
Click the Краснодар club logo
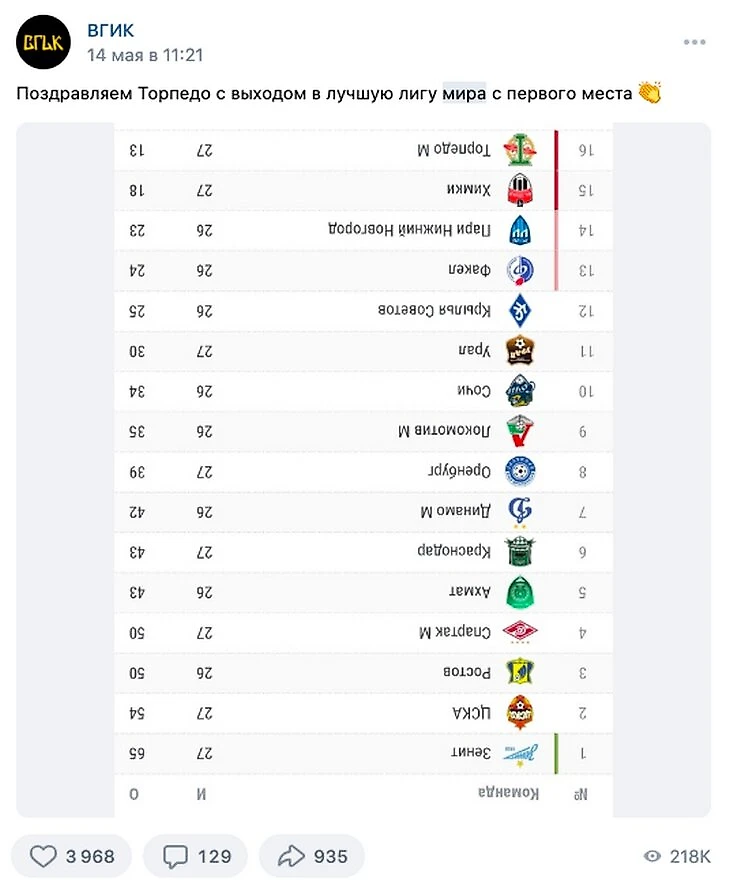520,551
